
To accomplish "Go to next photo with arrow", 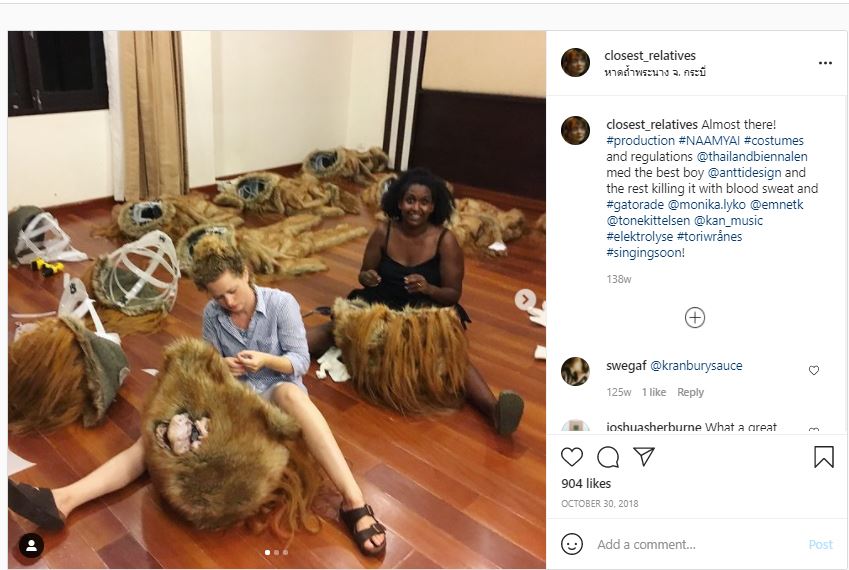I will click(525, 299).
